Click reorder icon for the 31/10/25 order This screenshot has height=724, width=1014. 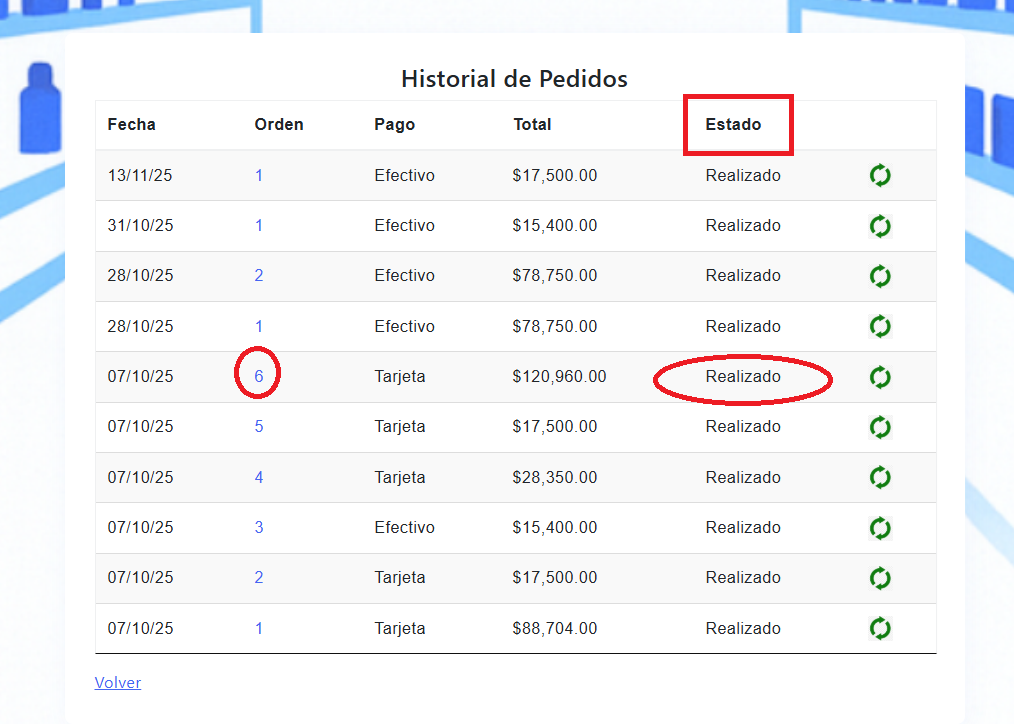(879, 226)
